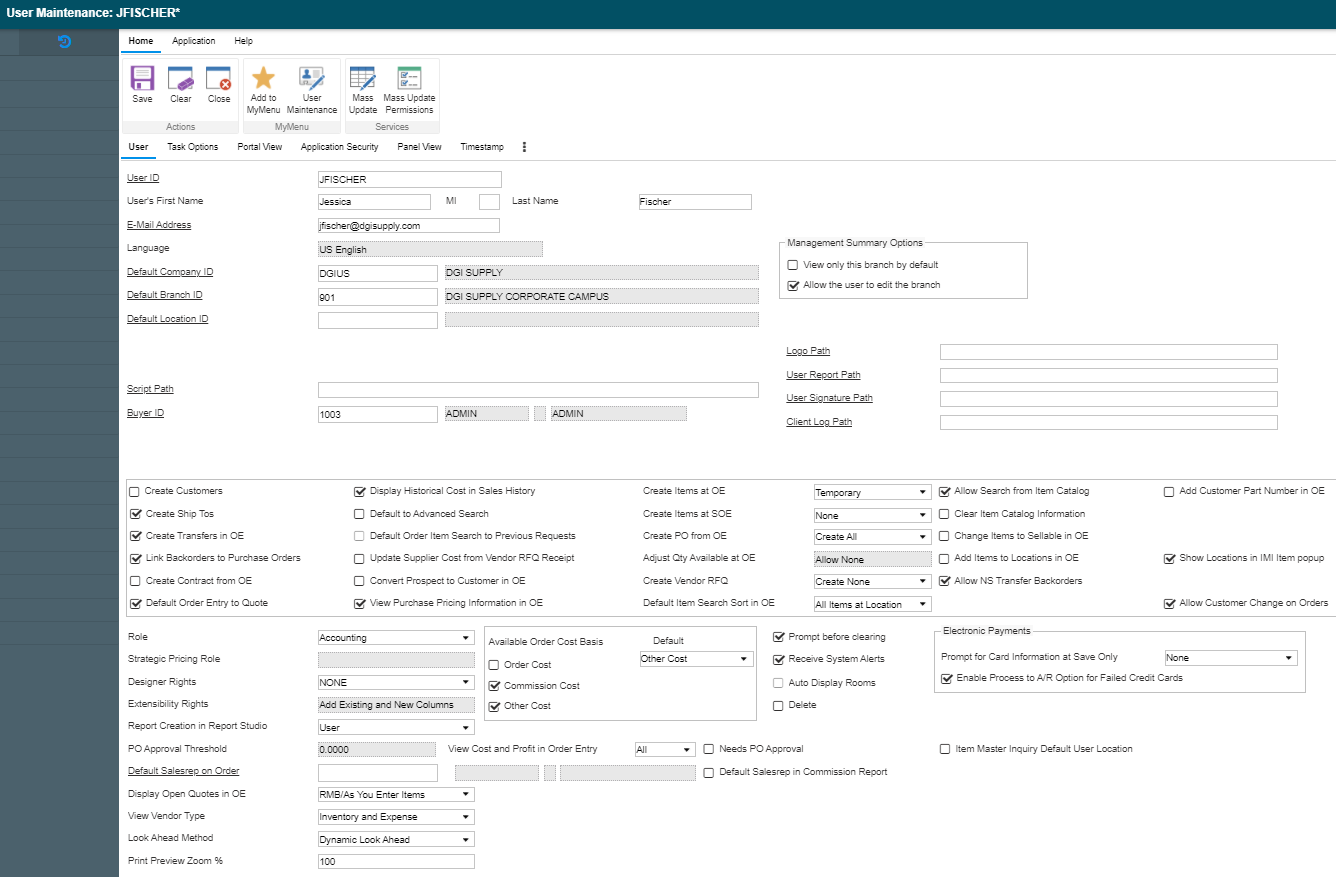Open the tab overflow three-dot menu

pos(525,147)
